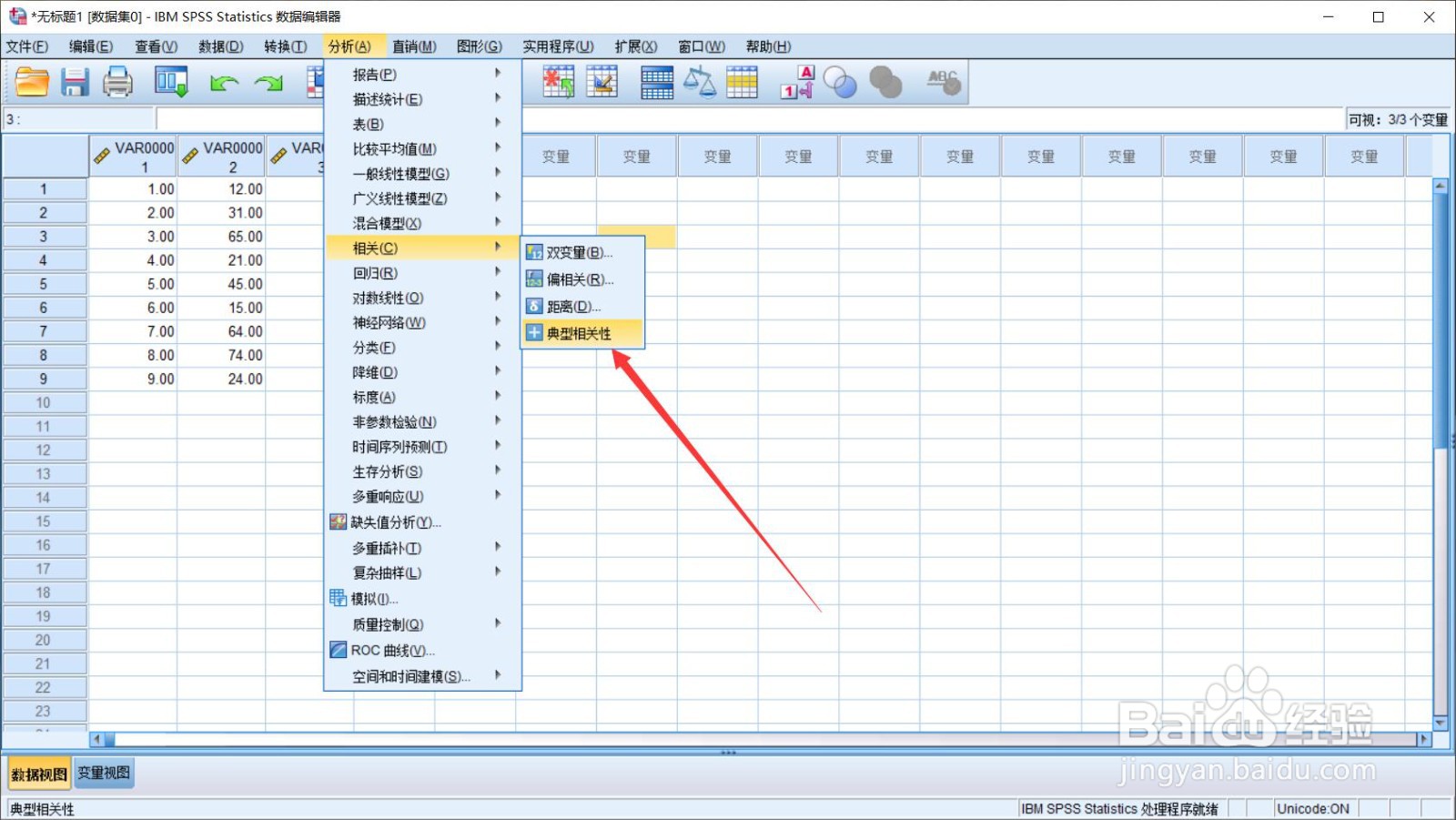
Task: Open 神经网络(W) menu entry
Action: 422,323
